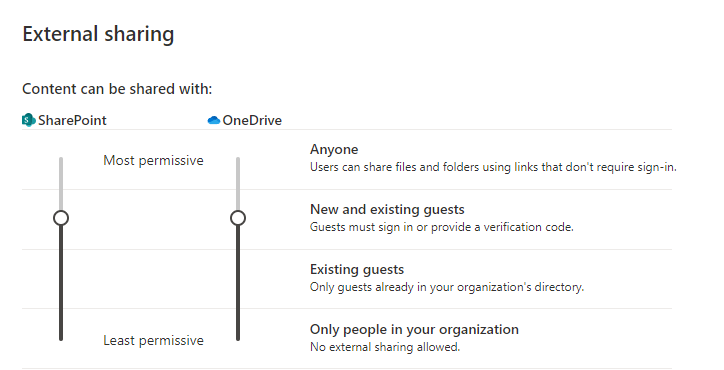Set OneDrive slider to least permissive bottom
724x370 pixels.
(x=238, y=339)
